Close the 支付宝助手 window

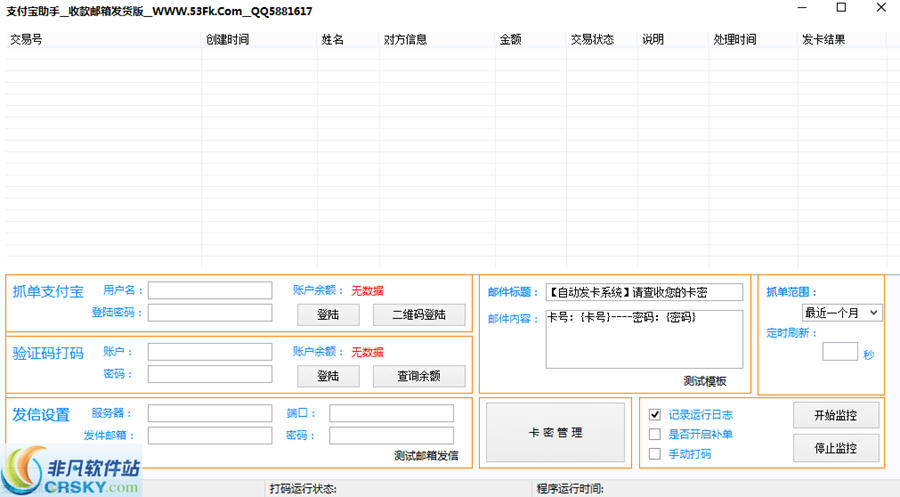(x=881, y=7)
